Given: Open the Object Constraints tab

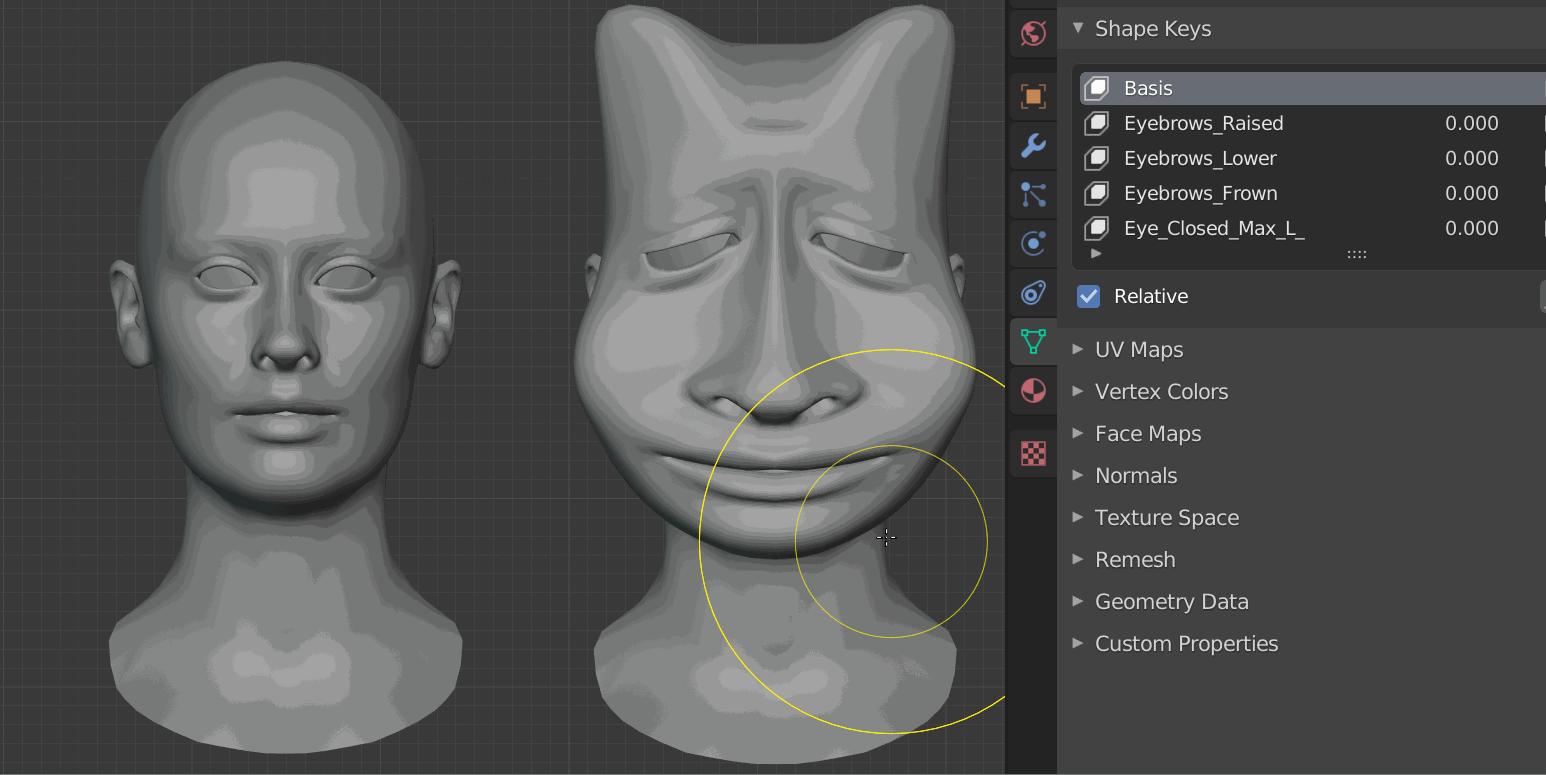Looking at the screenshot, I should 1033,292.
